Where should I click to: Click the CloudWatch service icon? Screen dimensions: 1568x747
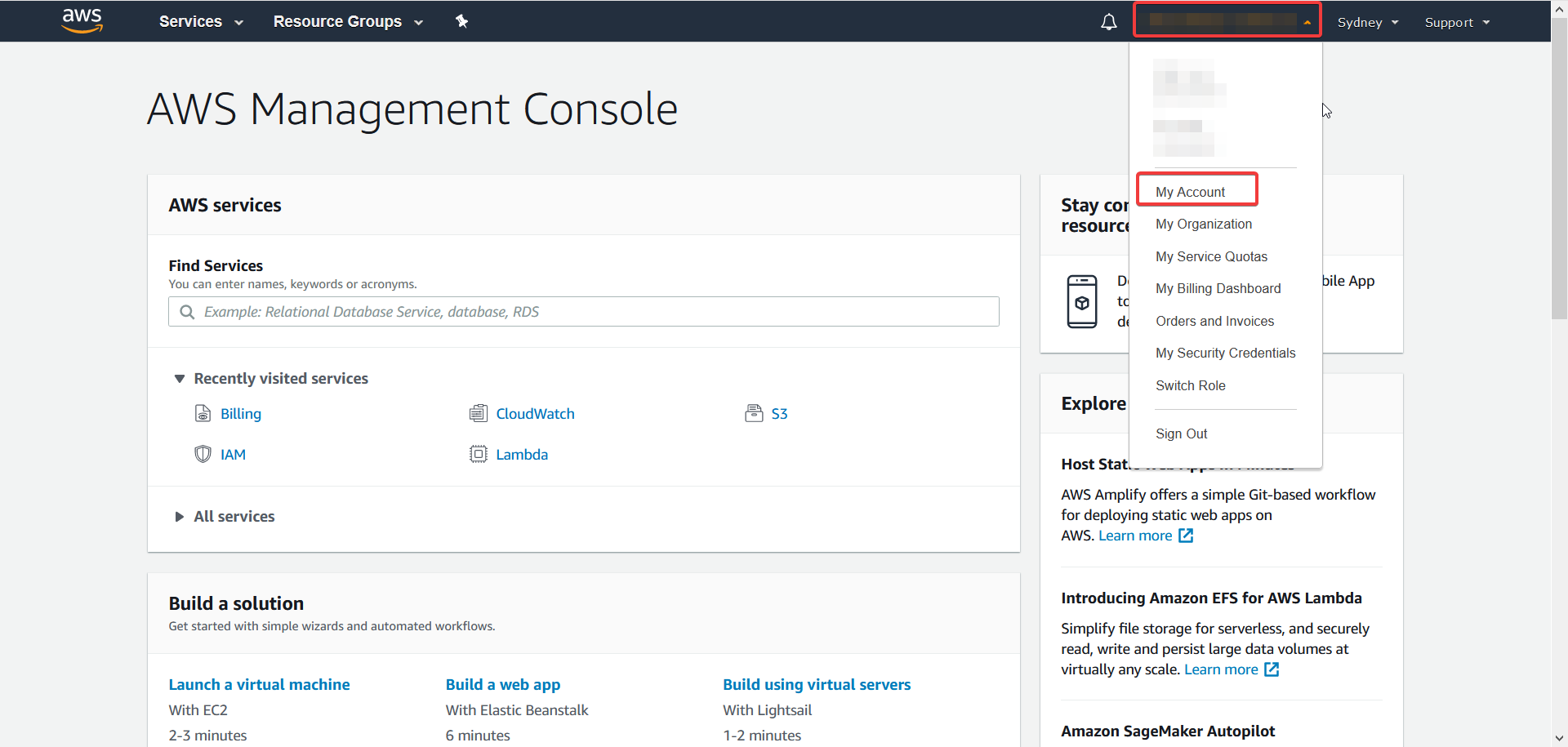(x=478, y=414)
